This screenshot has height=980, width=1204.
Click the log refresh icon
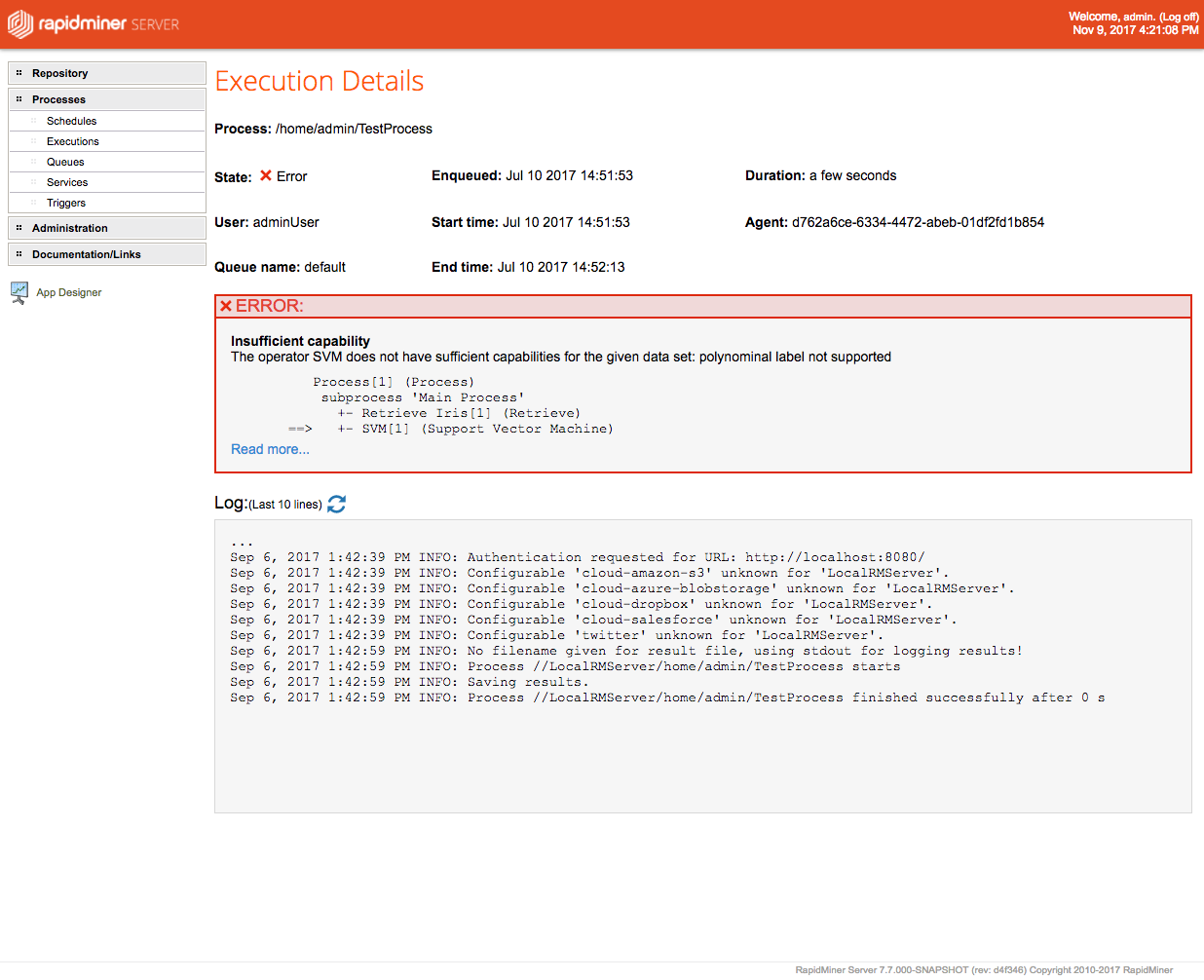coord(337,504)
